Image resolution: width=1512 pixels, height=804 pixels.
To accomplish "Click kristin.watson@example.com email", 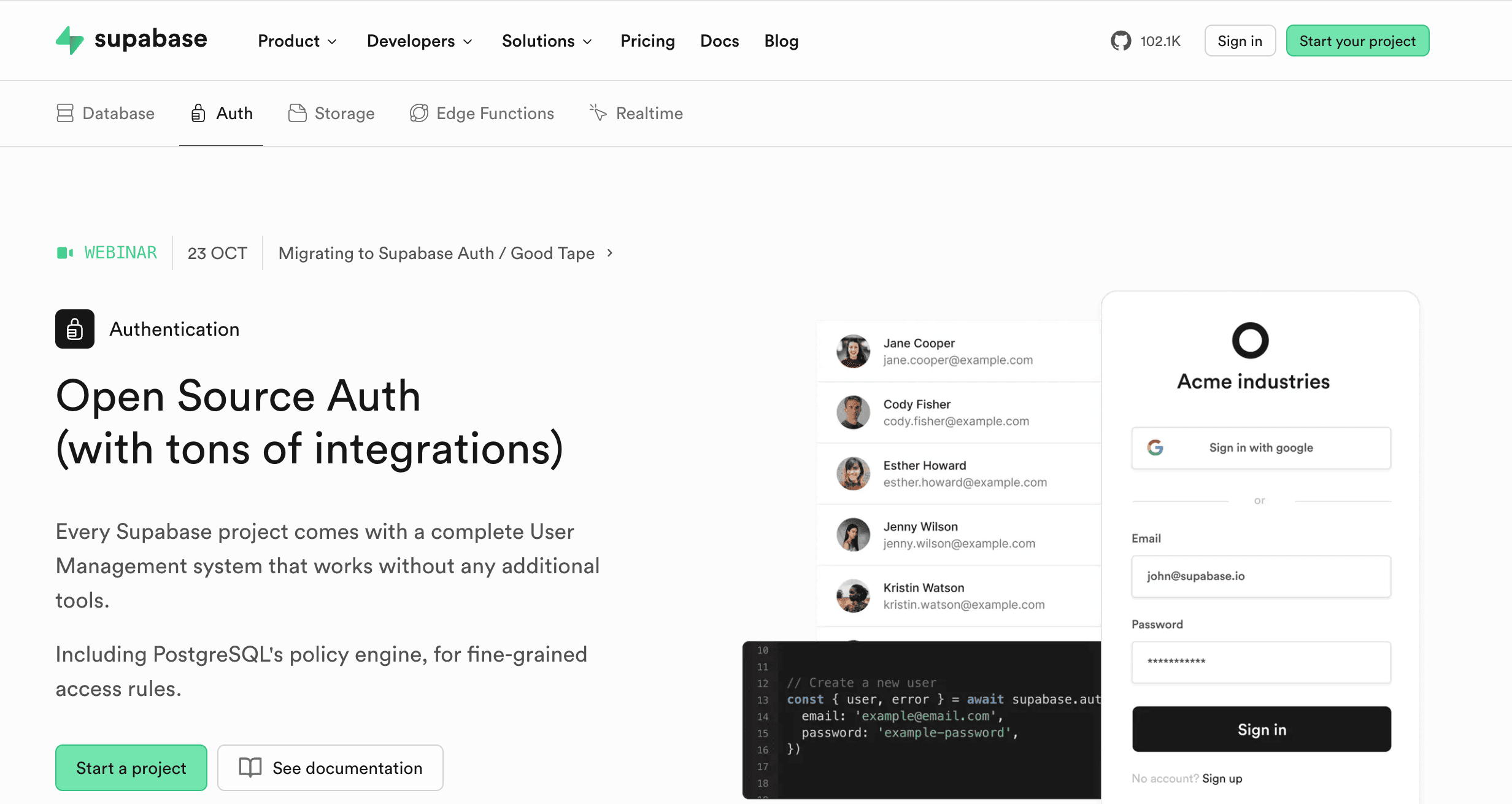I will tap(963, 605).
